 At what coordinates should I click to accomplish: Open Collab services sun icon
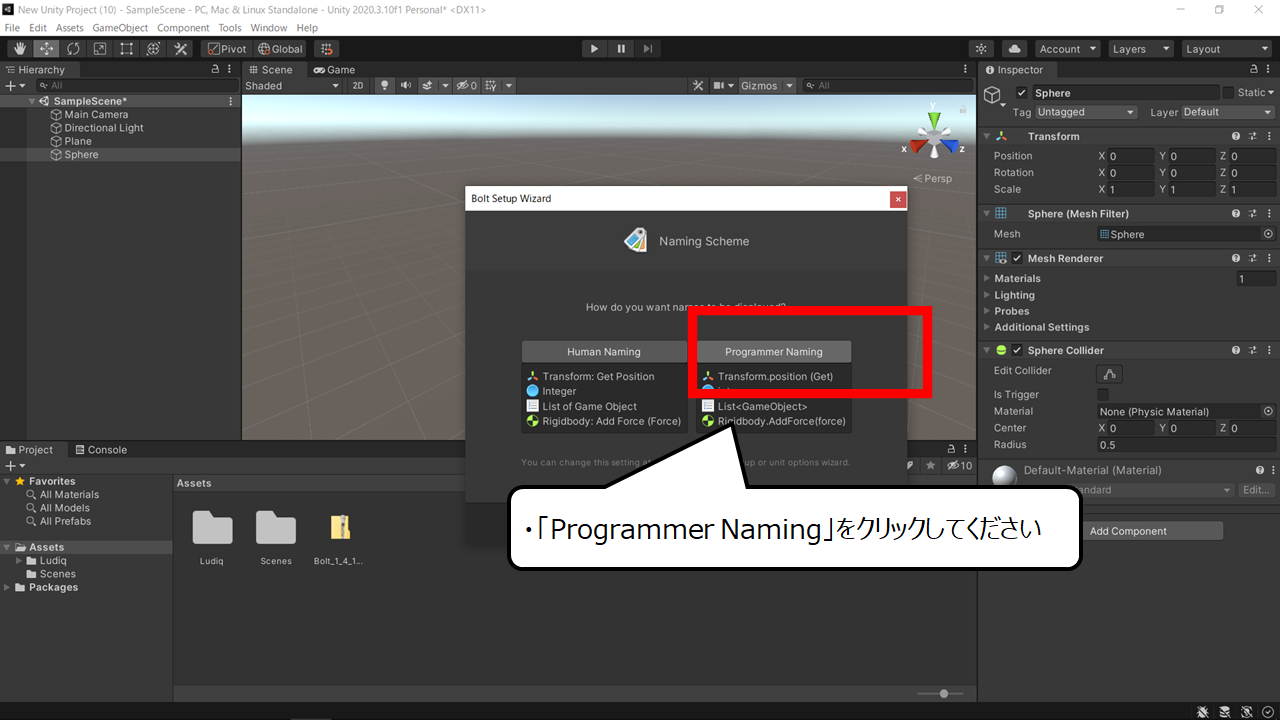(x=982, y=48)
